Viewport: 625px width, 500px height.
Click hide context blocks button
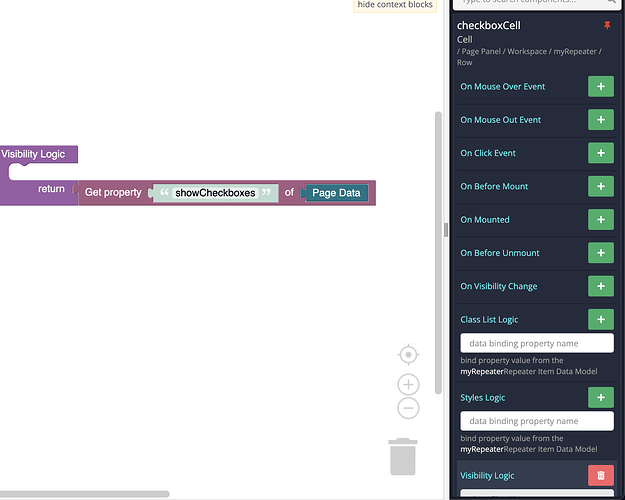pos(395,5)
